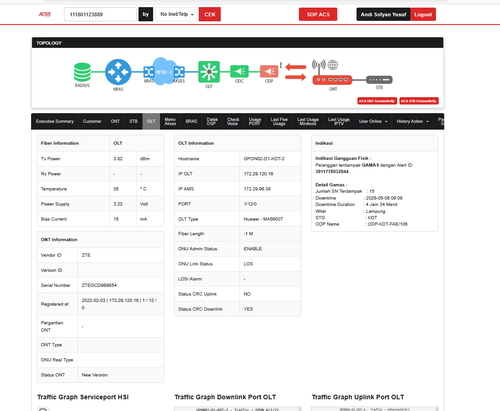Switch to the STB tab
Image resolution: width=500 pixels, height=411 pixels.
134,121
